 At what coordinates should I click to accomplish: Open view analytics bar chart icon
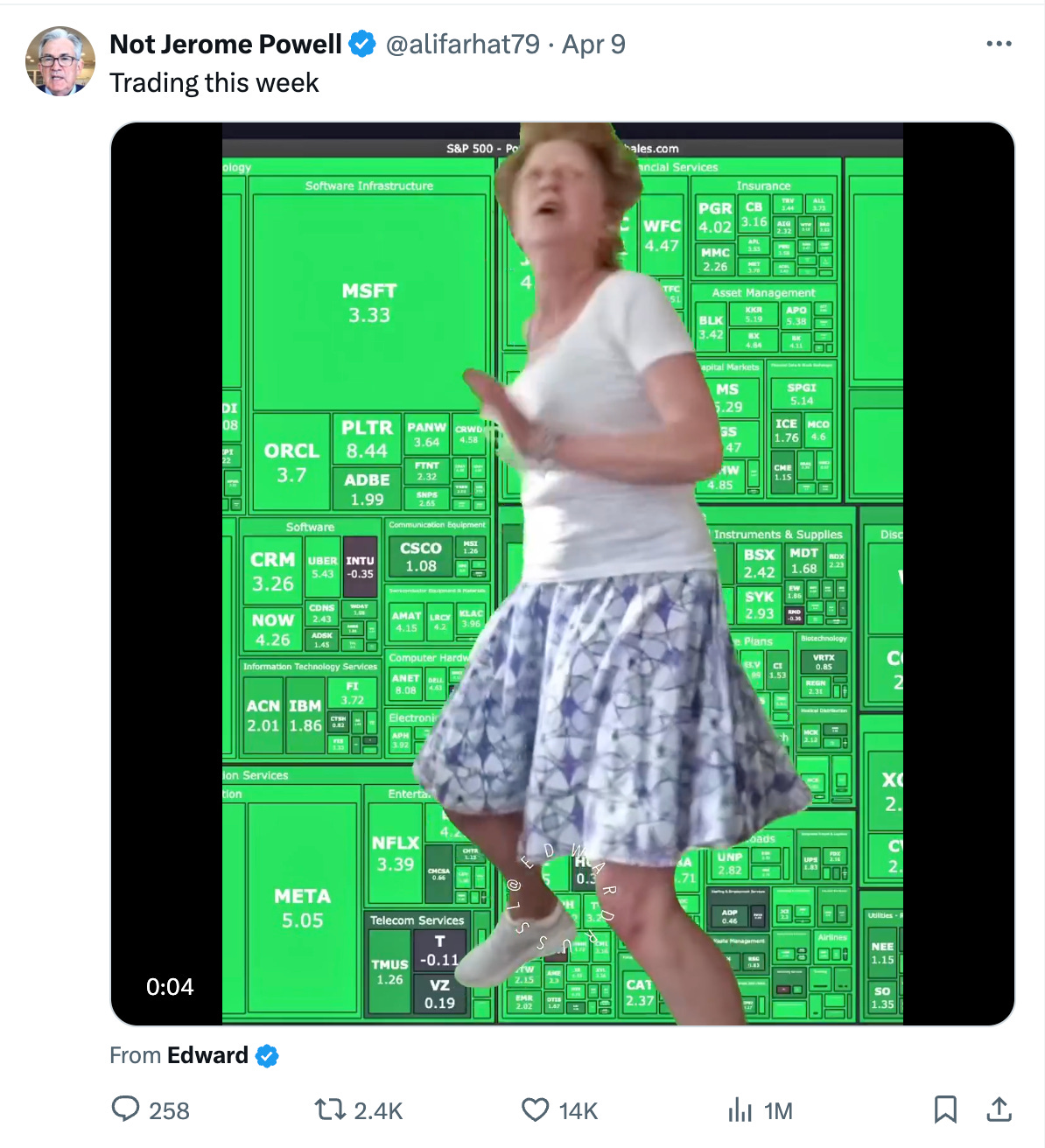pos(740,1109)
